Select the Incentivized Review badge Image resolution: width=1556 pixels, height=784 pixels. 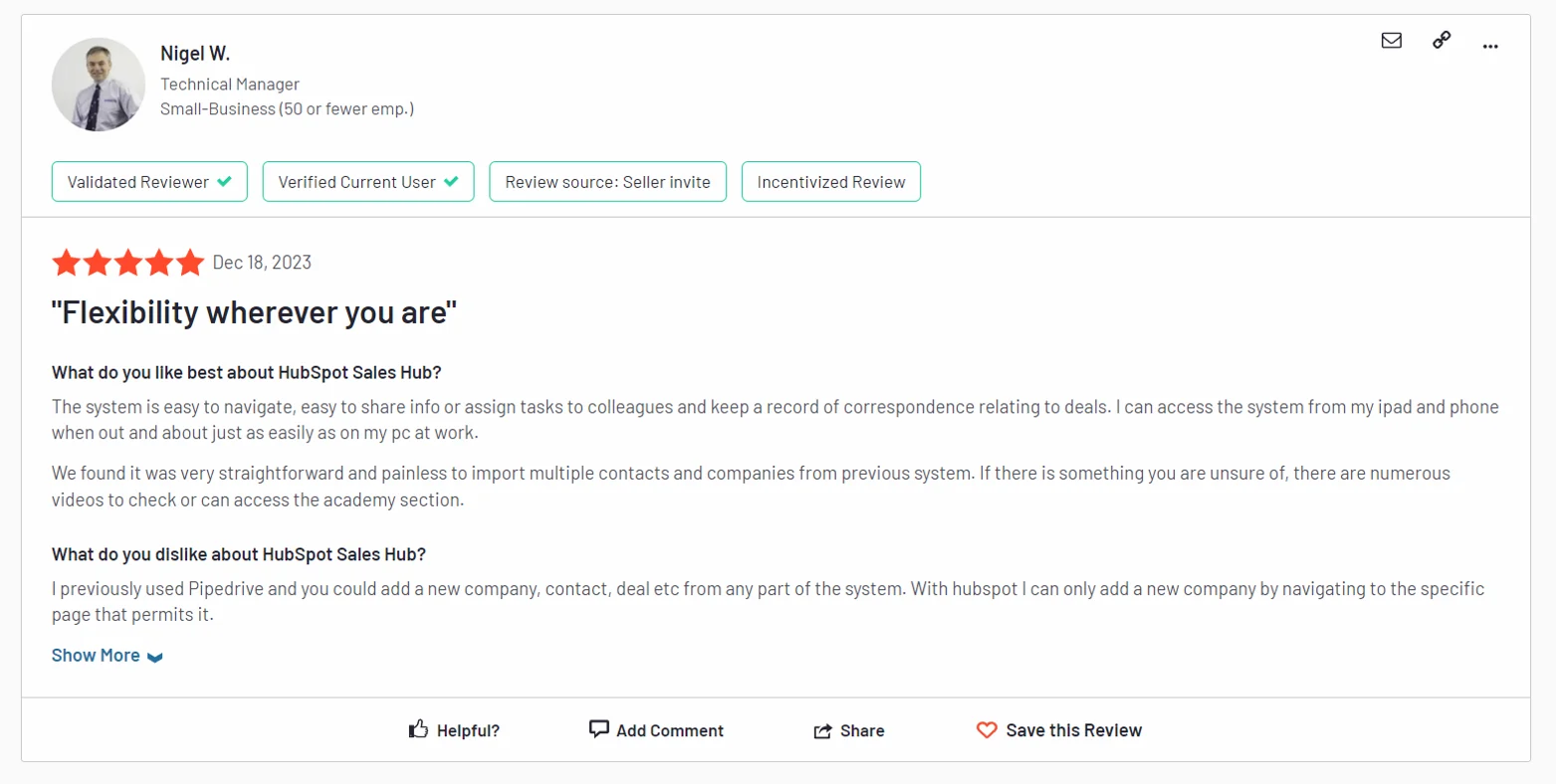coord(830,181)
